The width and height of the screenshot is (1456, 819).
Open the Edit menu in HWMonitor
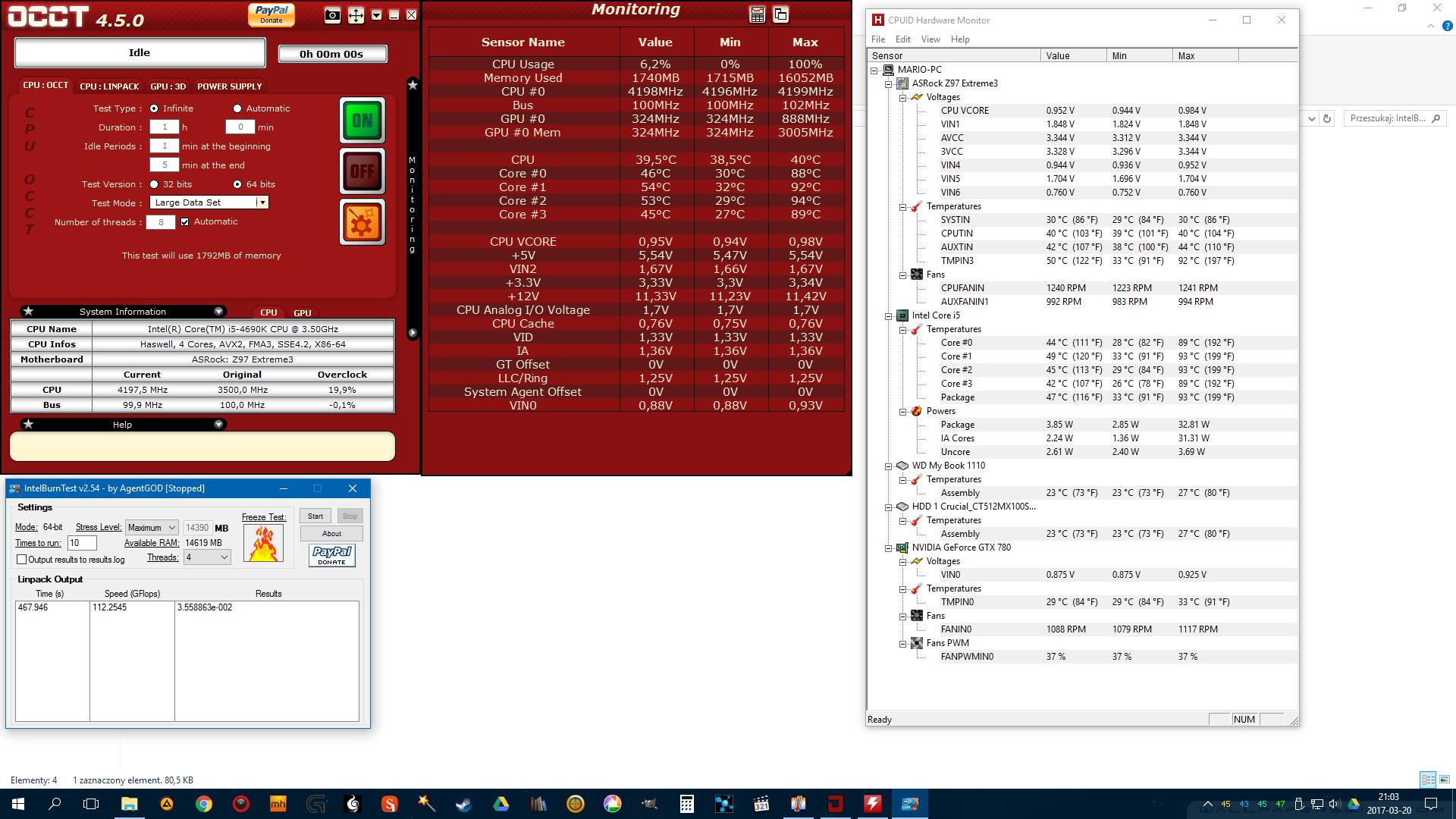[902, 39]
